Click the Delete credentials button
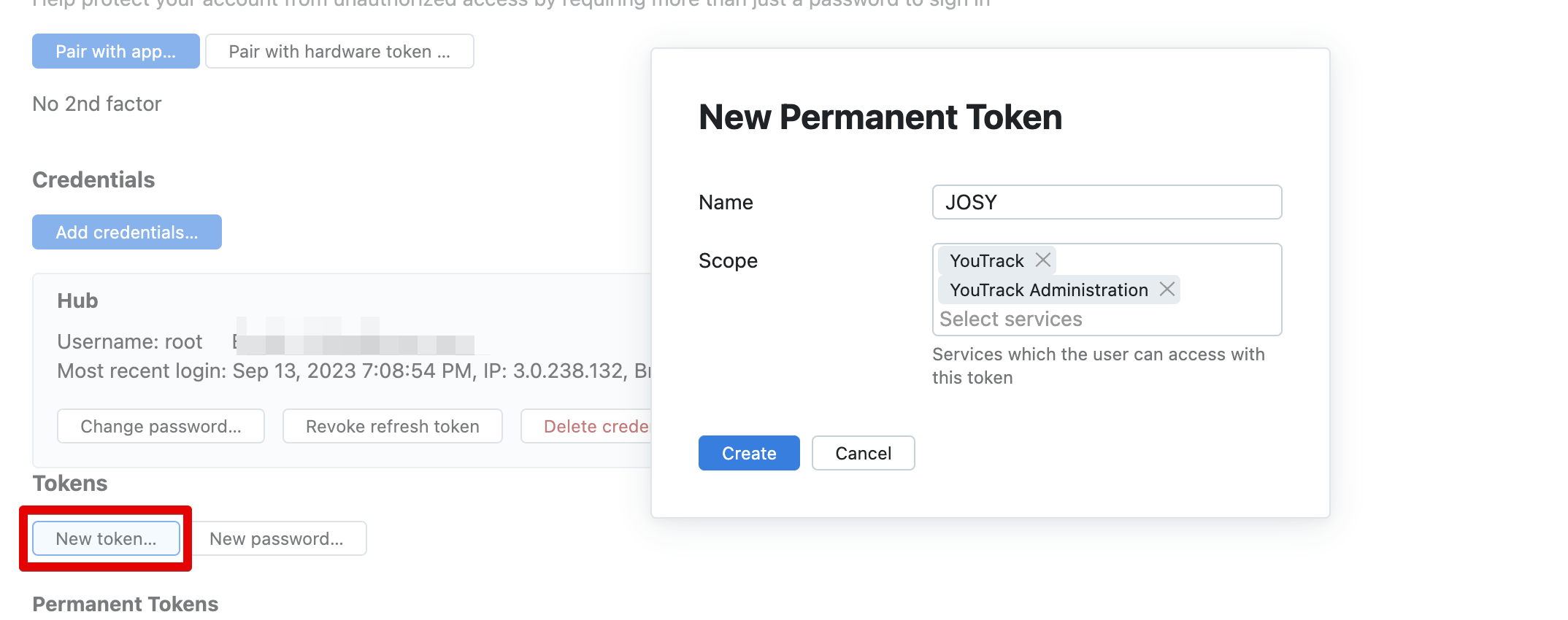Screen dimensions: 1568x620 point(586,426)
